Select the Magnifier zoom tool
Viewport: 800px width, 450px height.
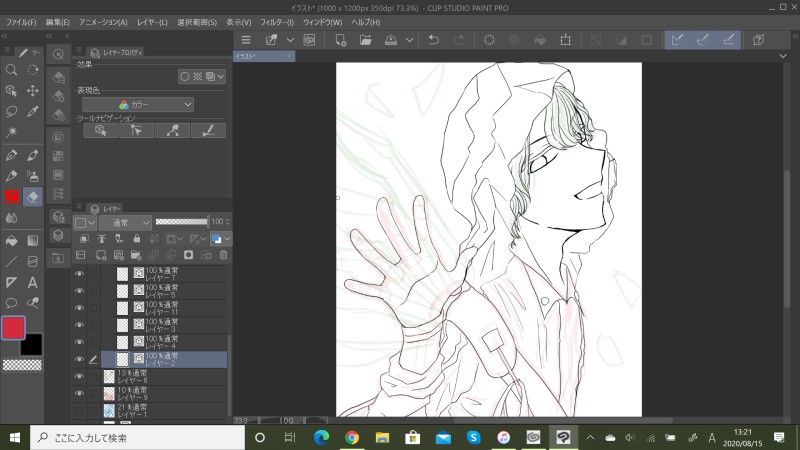click(x=11, y=70)
